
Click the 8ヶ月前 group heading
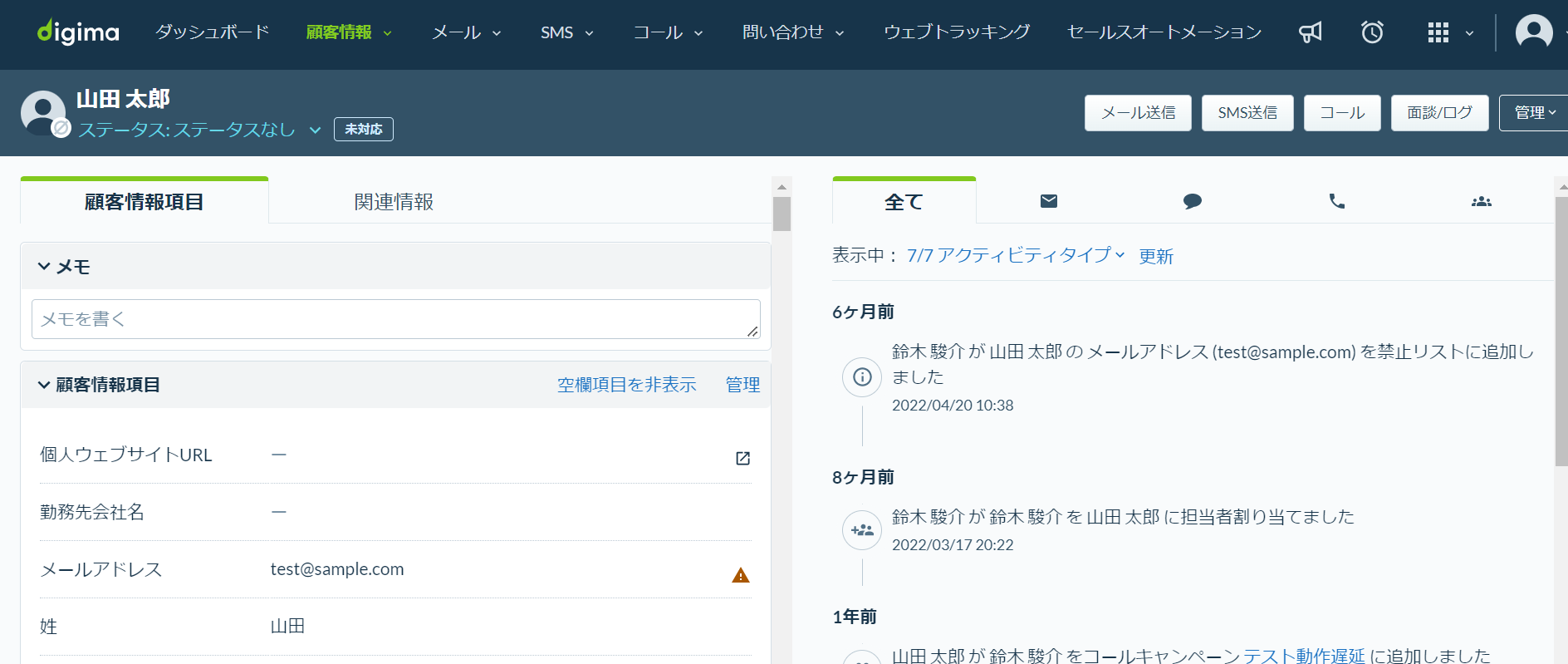click(863, 477)
